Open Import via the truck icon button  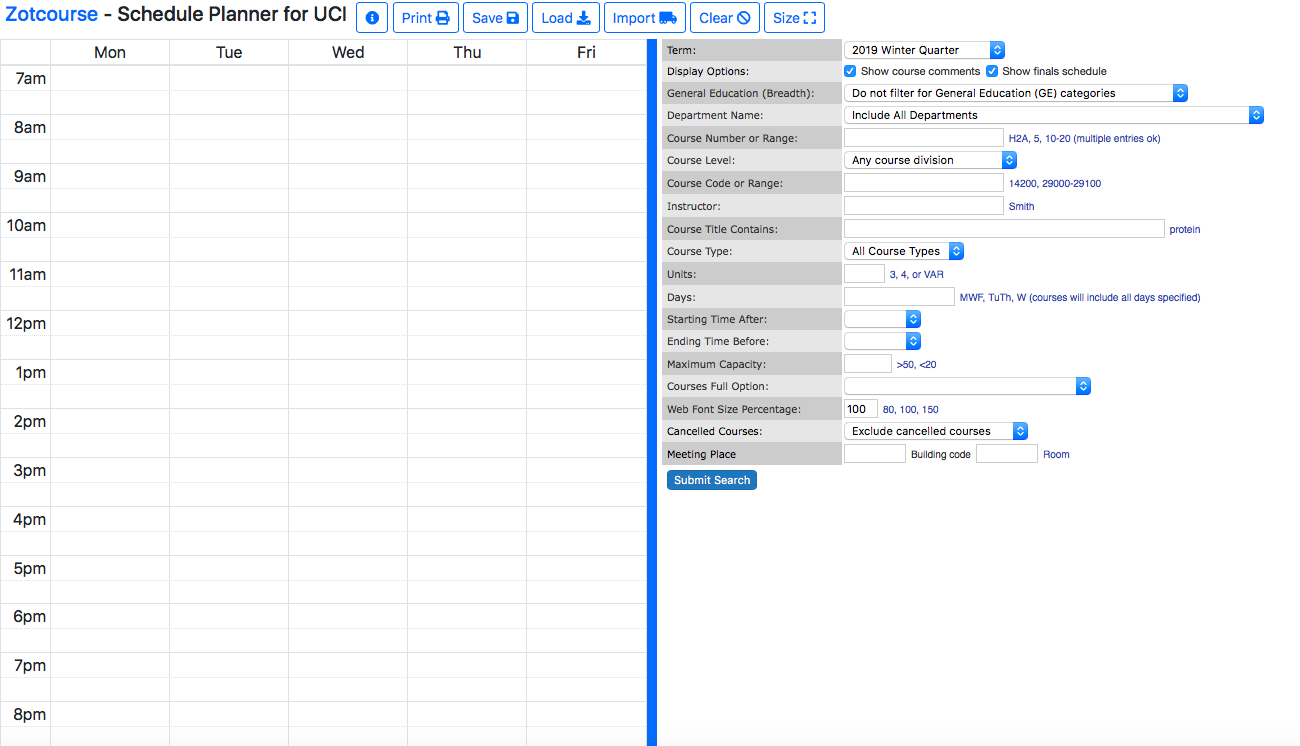(645, 18)
